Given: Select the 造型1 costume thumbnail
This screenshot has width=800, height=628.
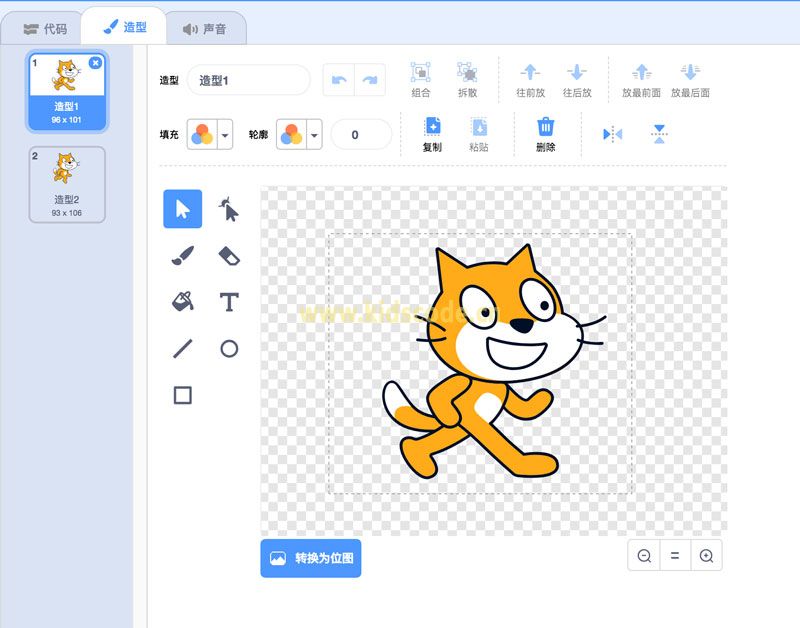Looking at the screenshot, I should coord(67,91).
